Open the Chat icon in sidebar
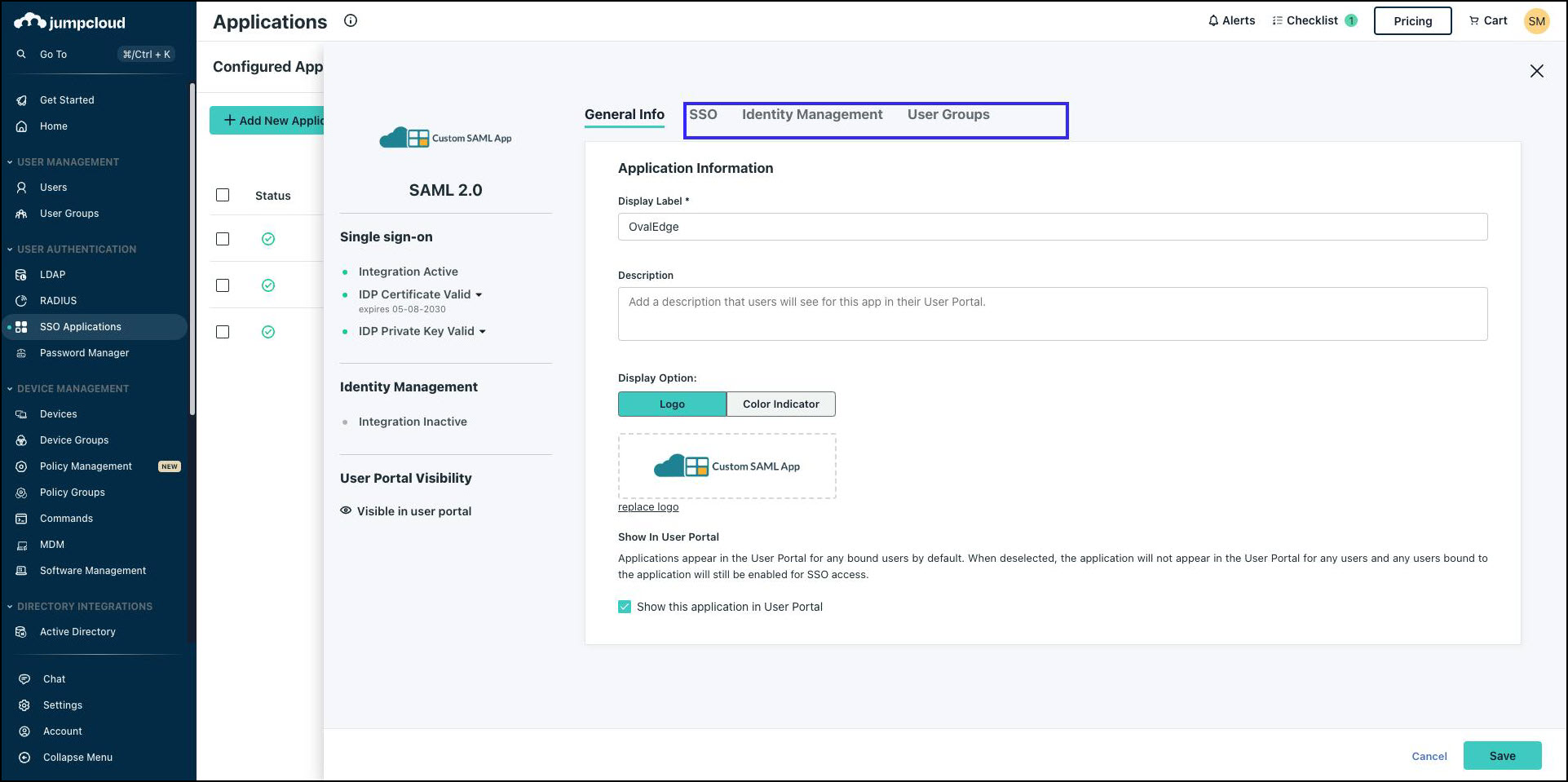Image resolution: width=1568 pixels, height=782 pixels. pyautogui.click(x=24, y=679)
